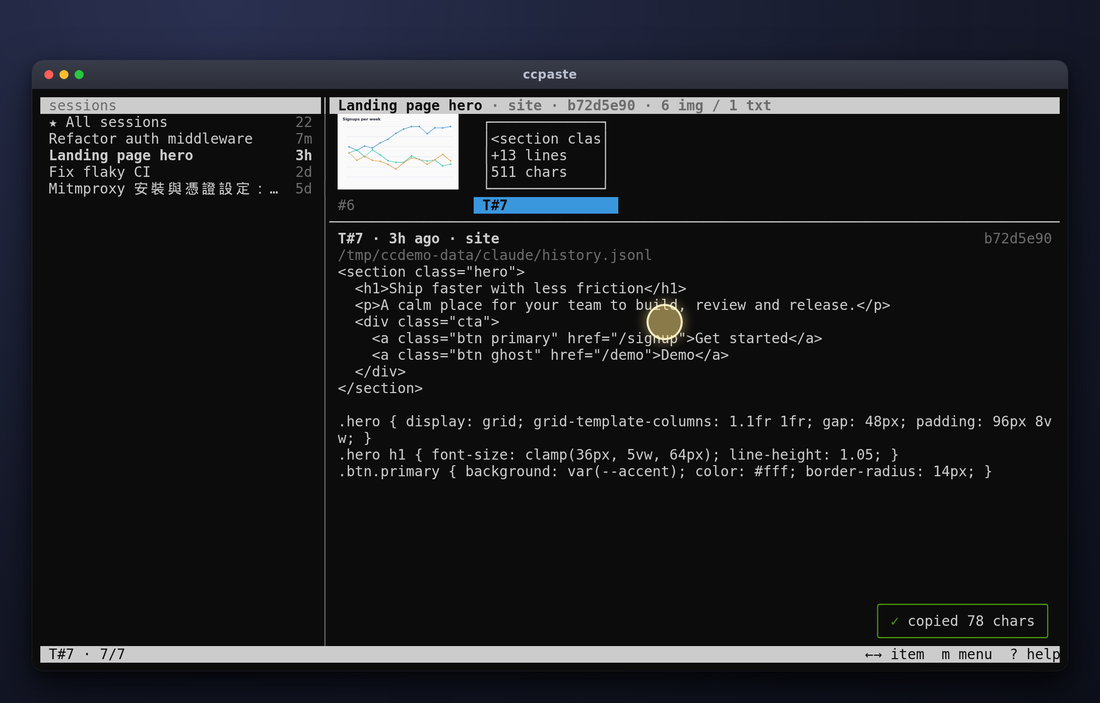This screenshot has height=703, width=1100.
Task: Click the Demo ghost button code line
Action: (x=550, y=356)
